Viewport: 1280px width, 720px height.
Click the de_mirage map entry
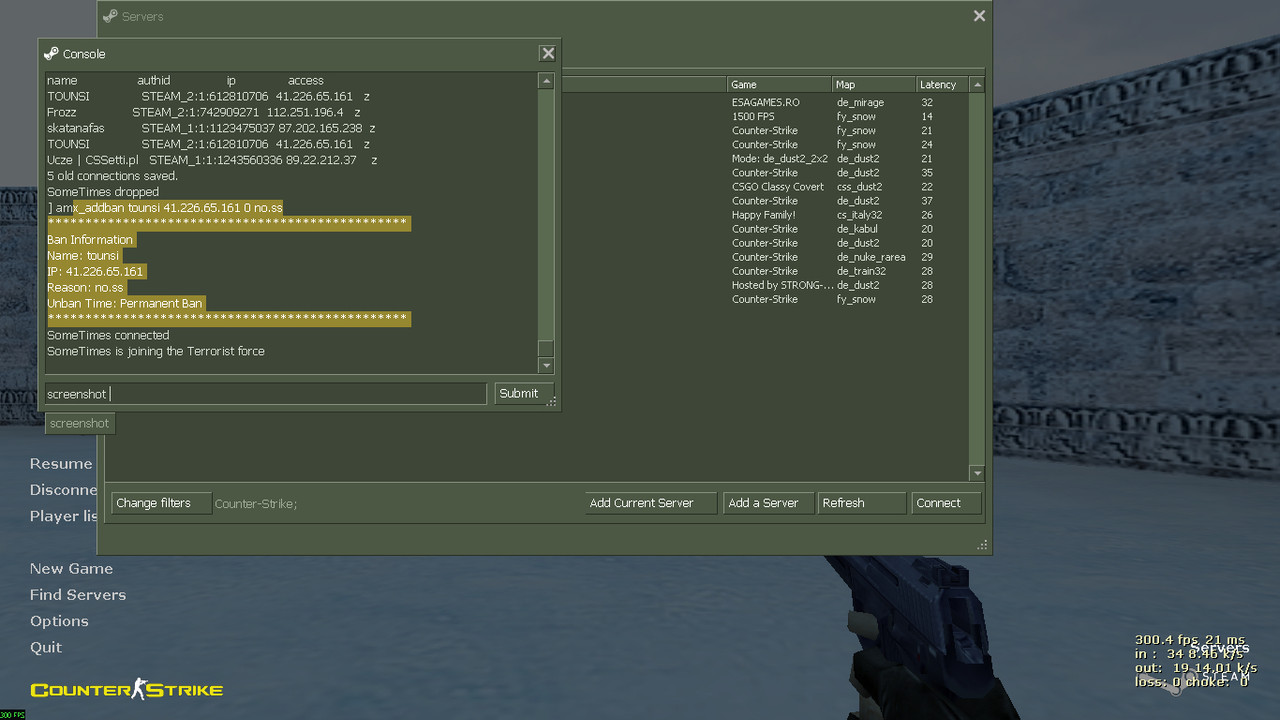click(860, 102)
